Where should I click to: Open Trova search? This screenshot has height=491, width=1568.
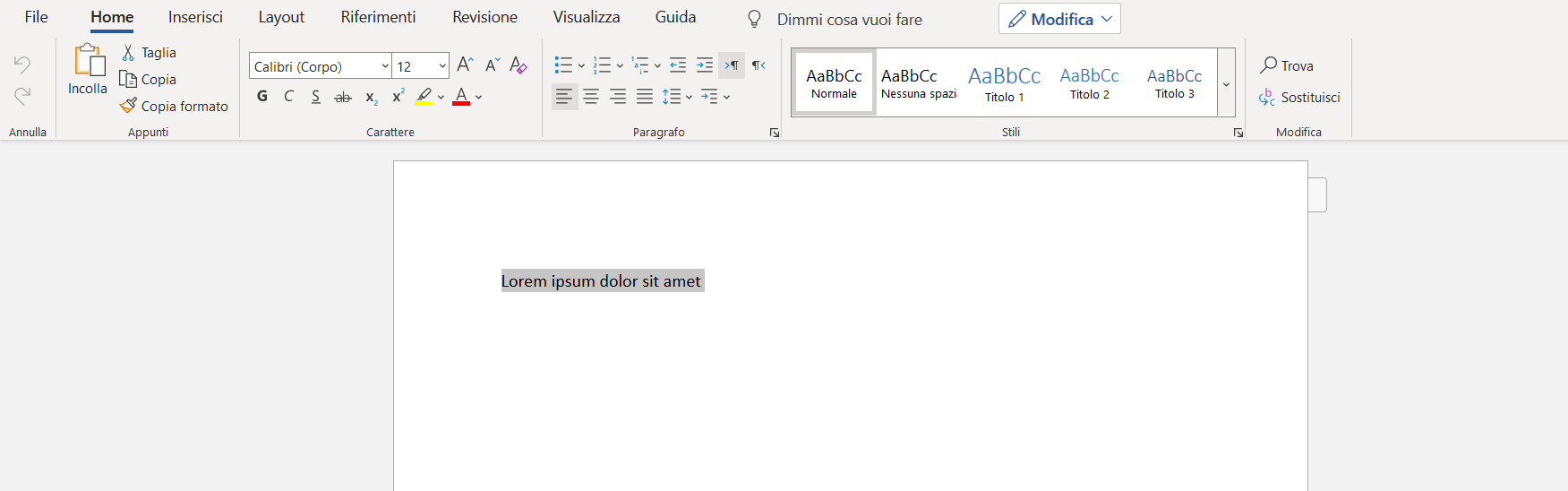click(1287, 65)
